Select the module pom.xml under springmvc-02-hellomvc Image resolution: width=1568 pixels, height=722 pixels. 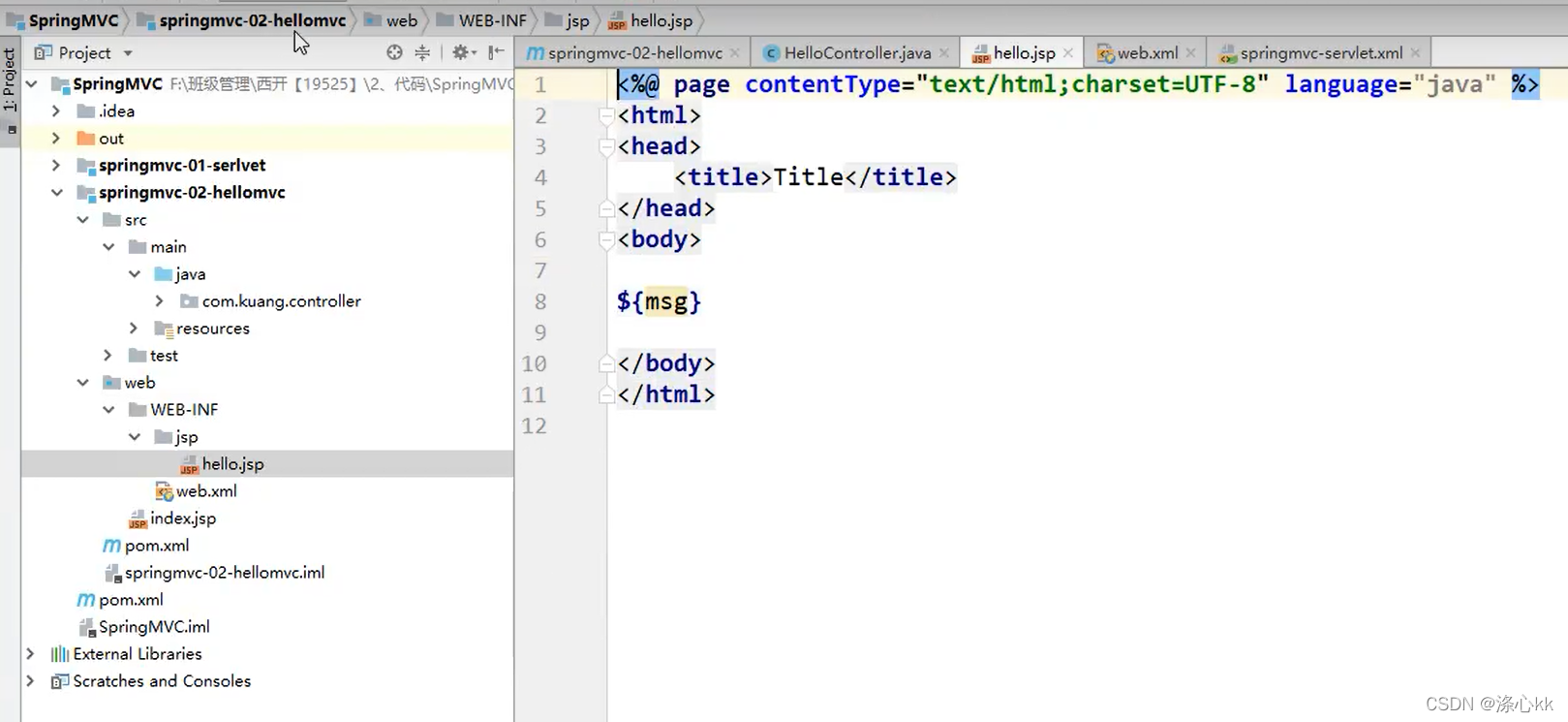point(146,546)
